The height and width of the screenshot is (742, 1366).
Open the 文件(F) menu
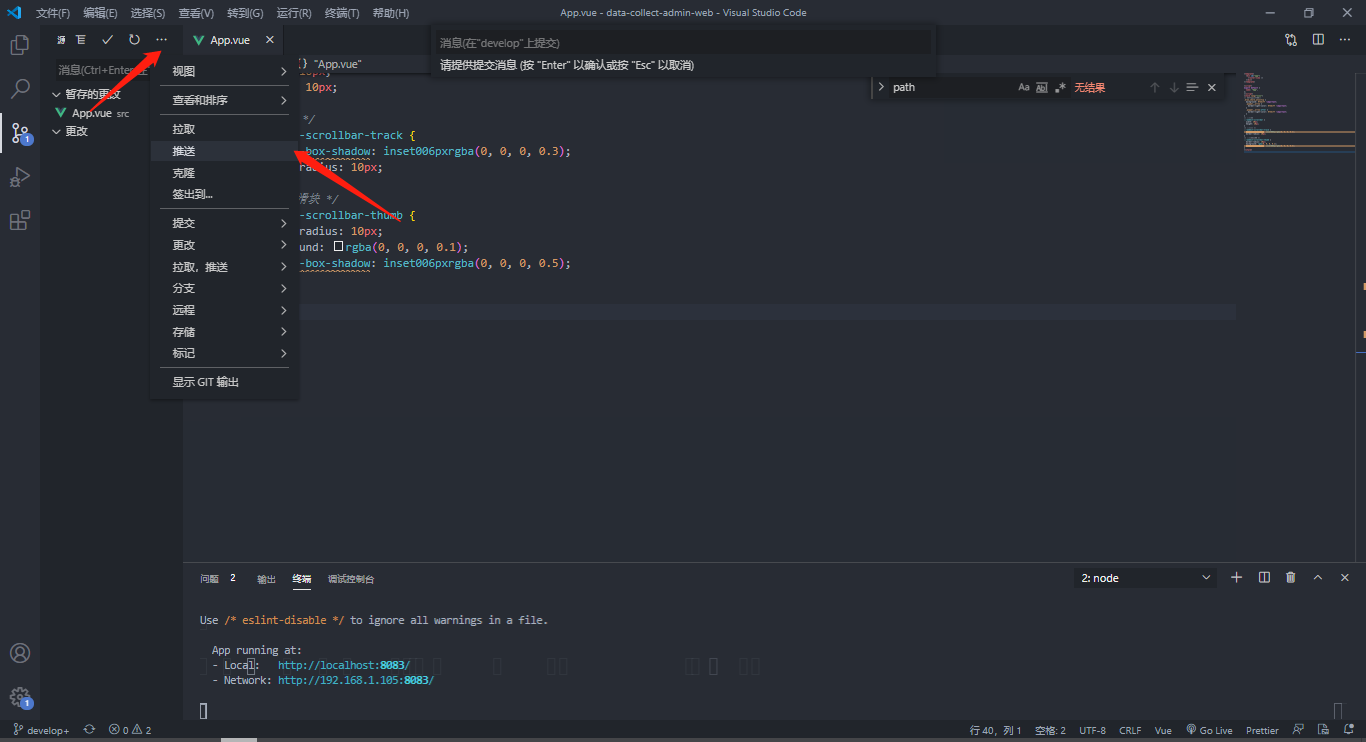tap(53, 13)
